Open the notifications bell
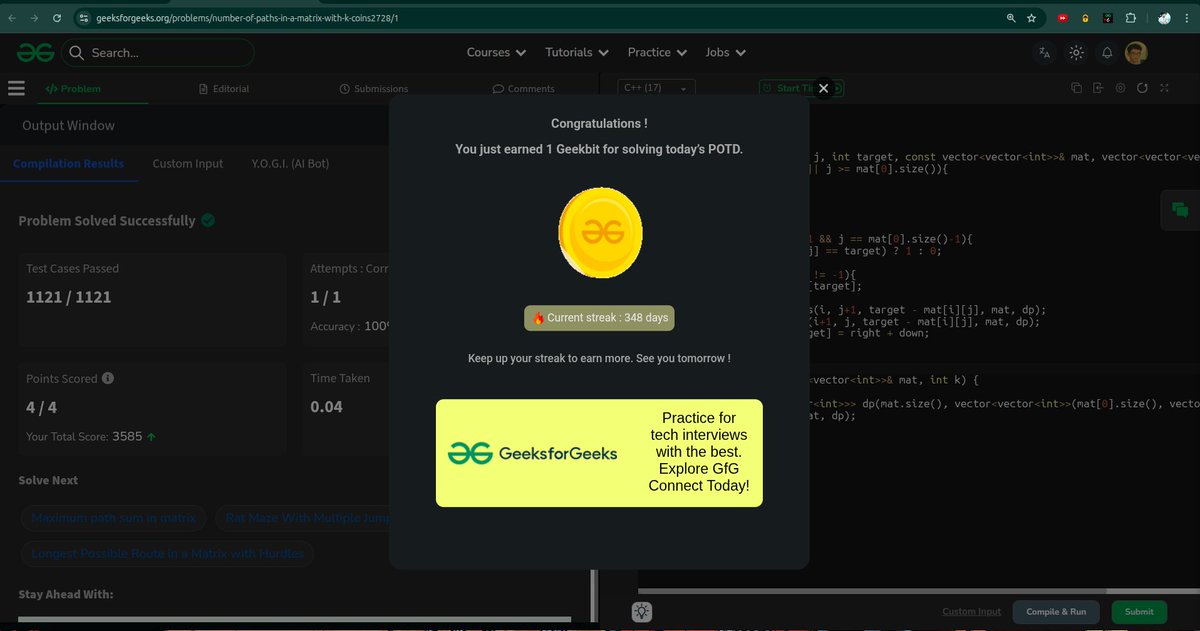Screen dimensions: 1200x631 (x=1107, y=53)
